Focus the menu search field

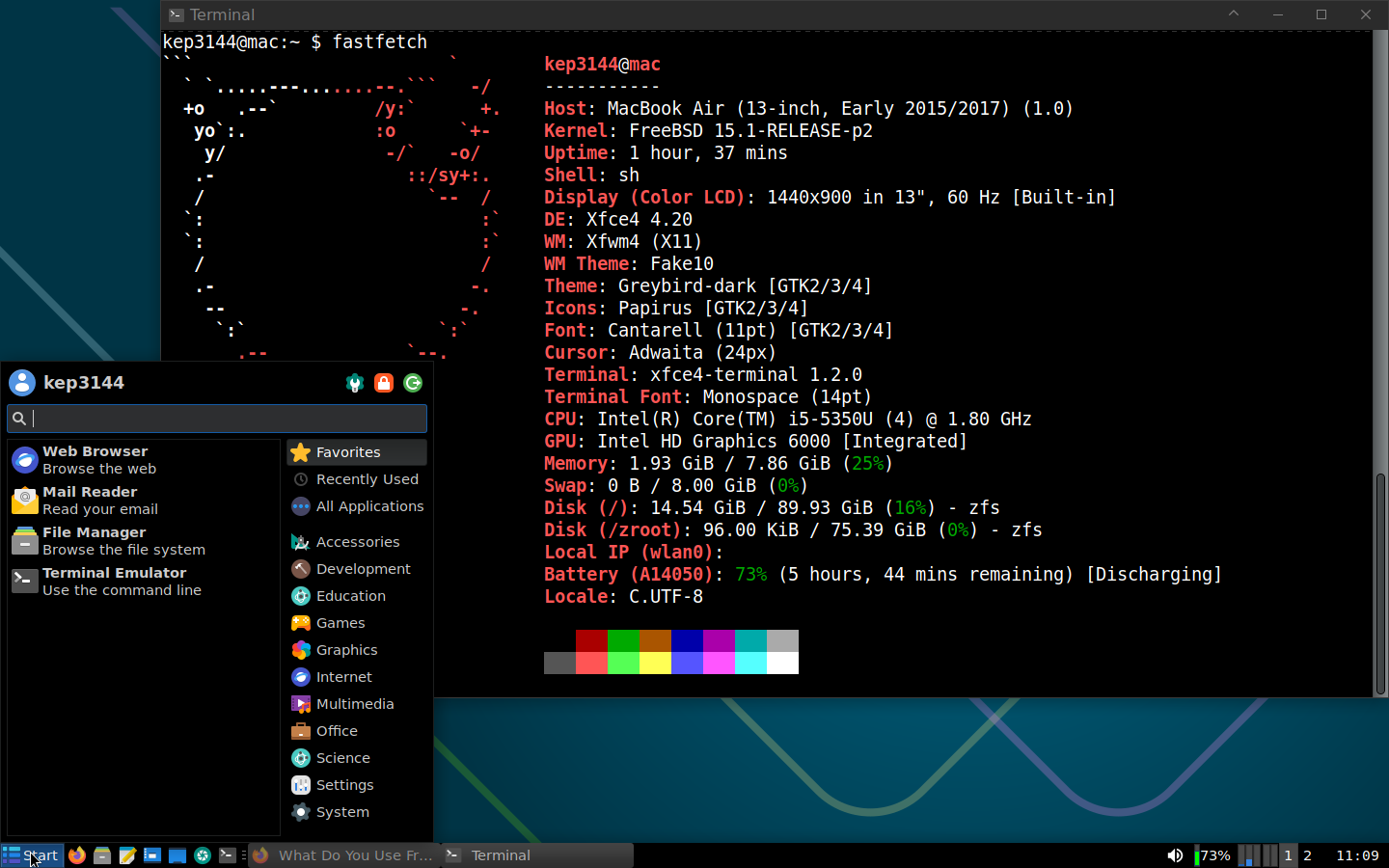[x=217, y=419]
